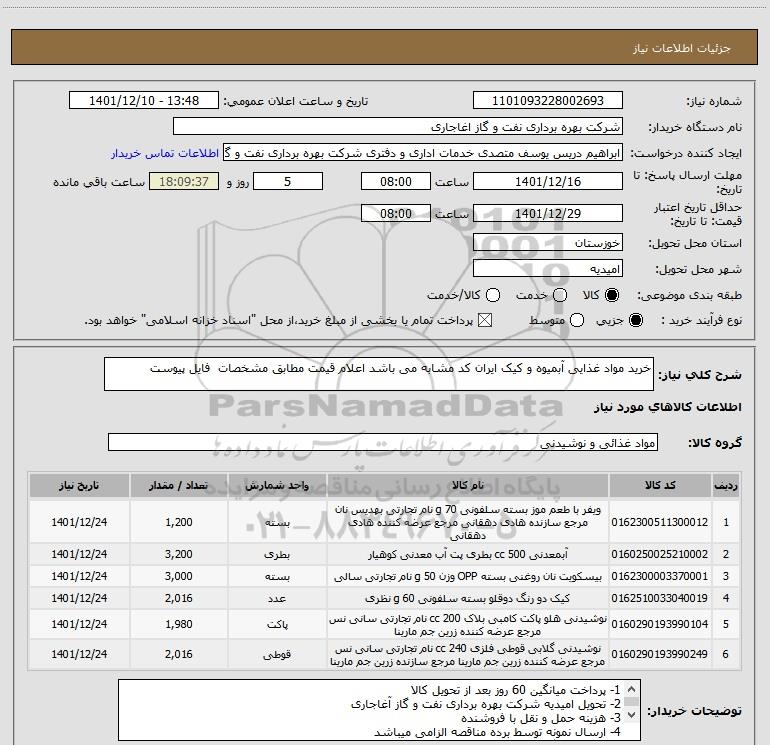
Task: Click the response deadline date 1401/12/16
Action: coord(548,182)
